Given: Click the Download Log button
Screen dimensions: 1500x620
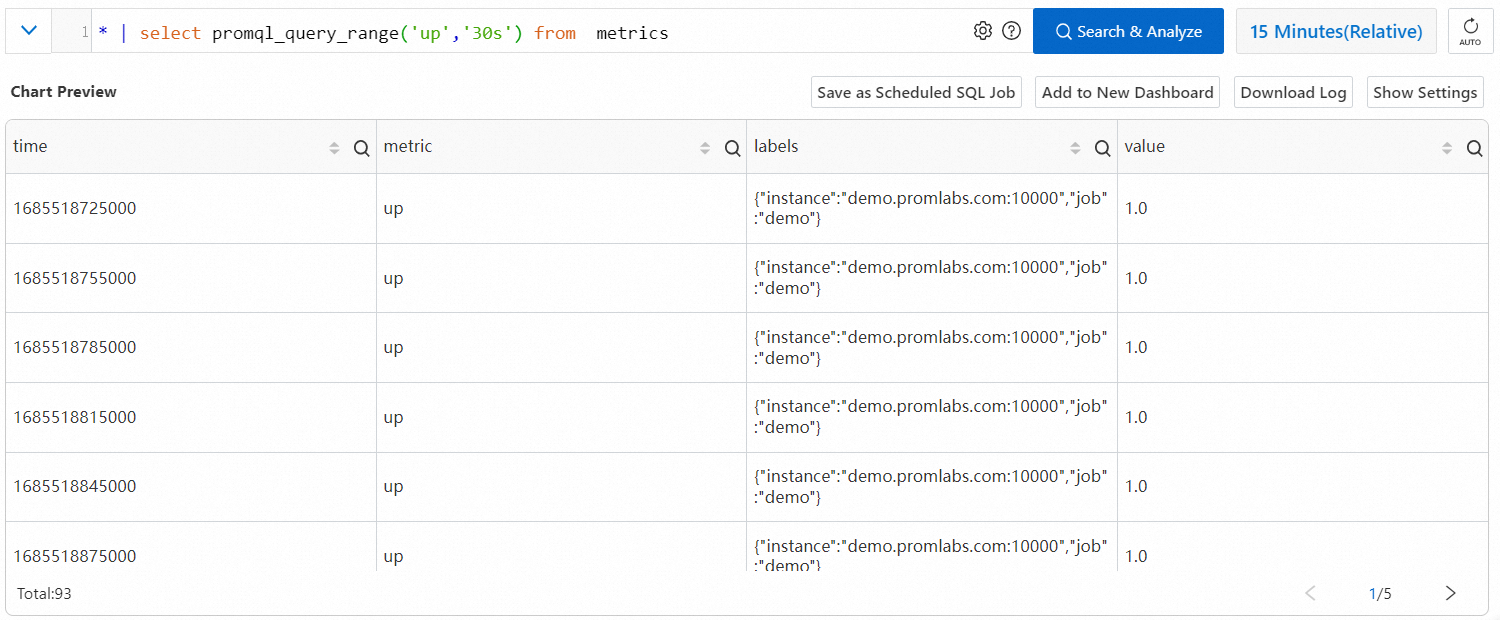Looking at the screenshot, I should click(1293, 92).
